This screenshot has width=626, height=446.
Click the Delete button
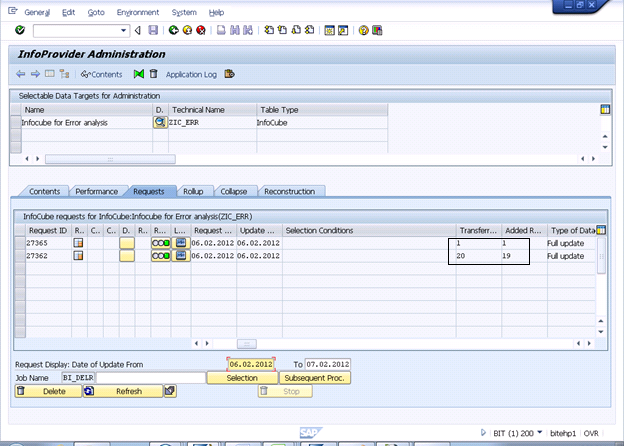click(48, 391)
